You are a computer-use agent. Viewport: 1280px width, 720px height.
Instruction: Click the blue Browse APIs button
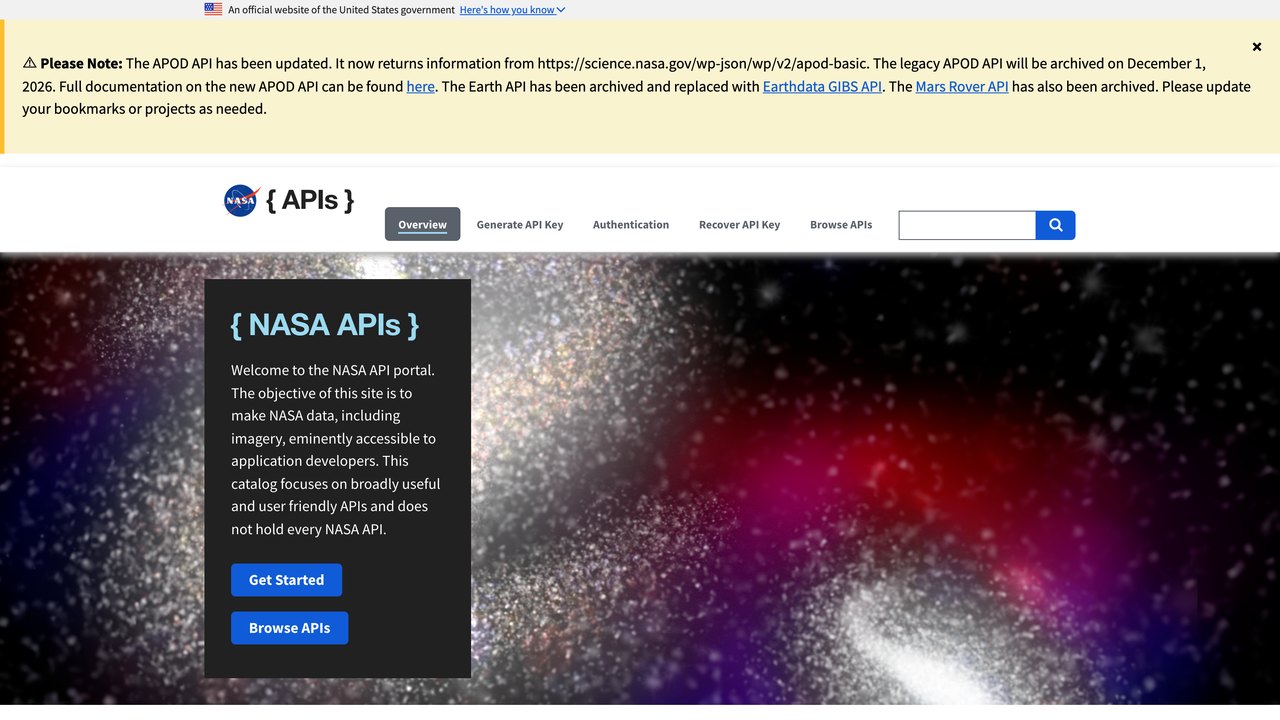pyautogui.click(x=289, y=628)
